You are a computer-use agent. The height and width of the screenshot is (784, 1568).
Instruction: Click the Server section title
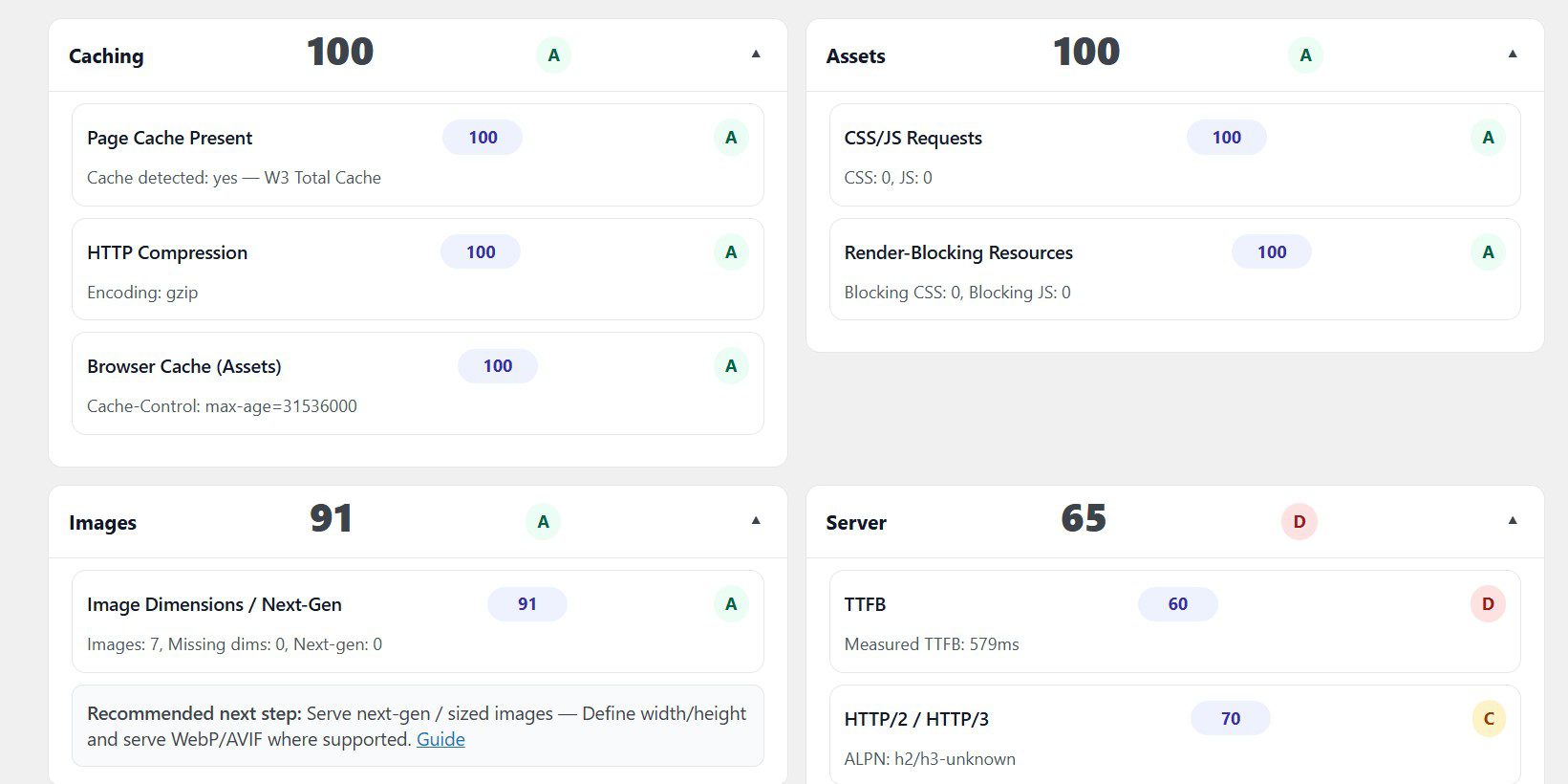pyautogui.click(x=856, y=523)
